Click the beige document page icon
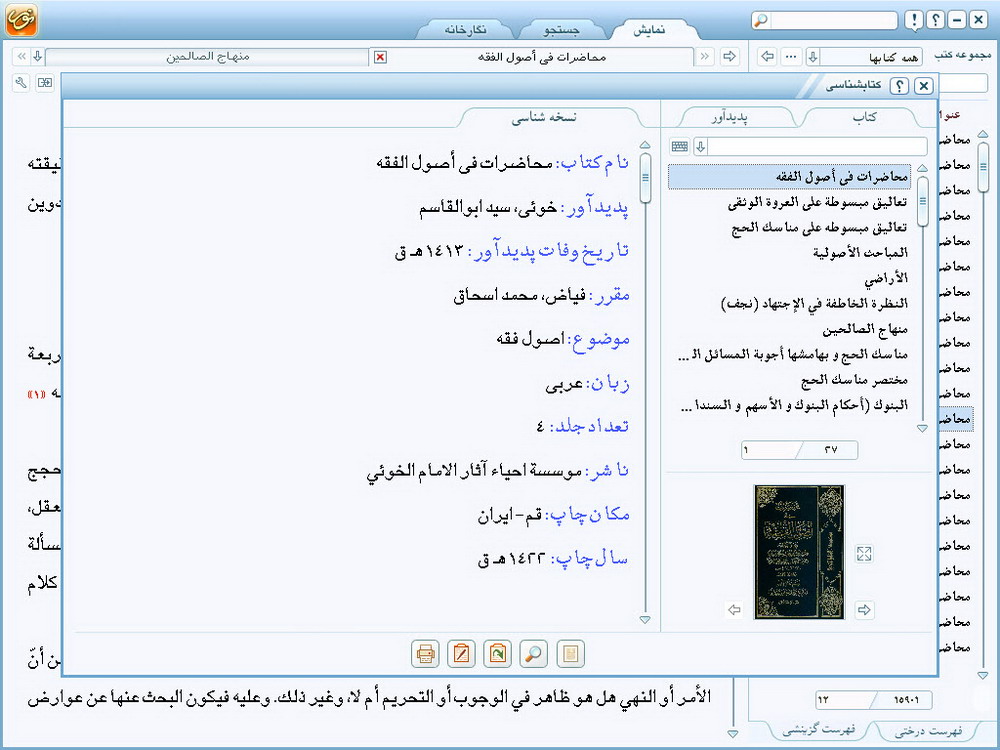This screenshot has width=1000, height=750. (570, 654)
